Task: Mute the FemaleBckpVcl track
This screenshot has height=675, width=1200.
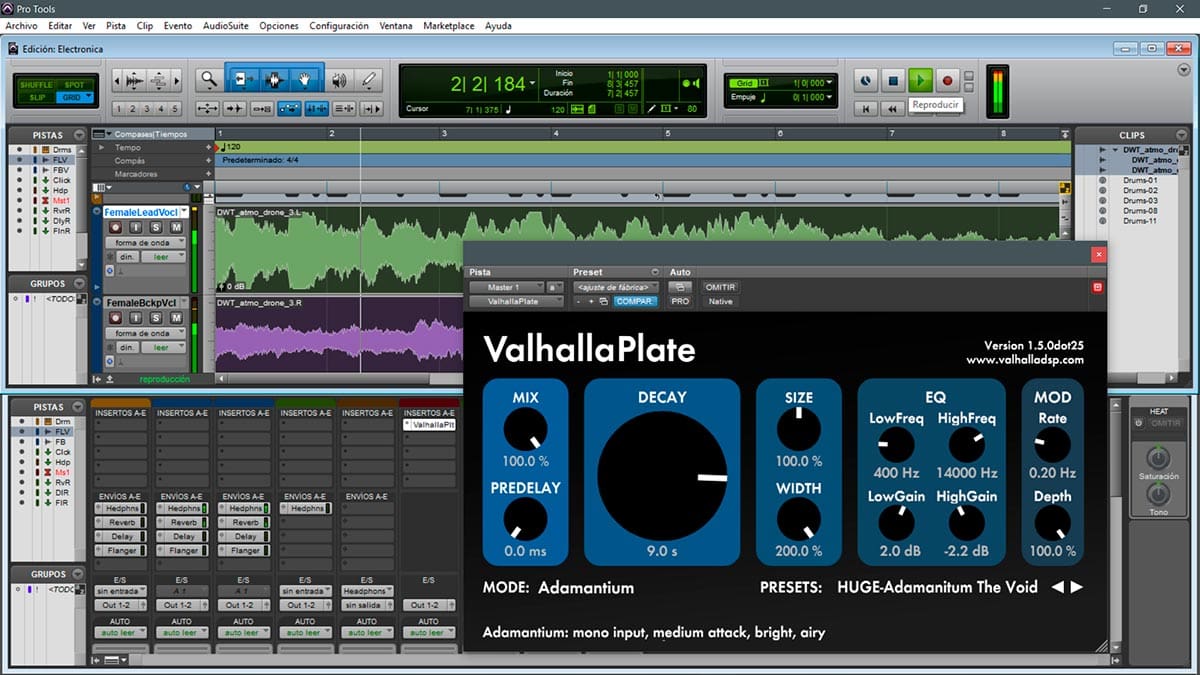Action: (x=176, y=318)
